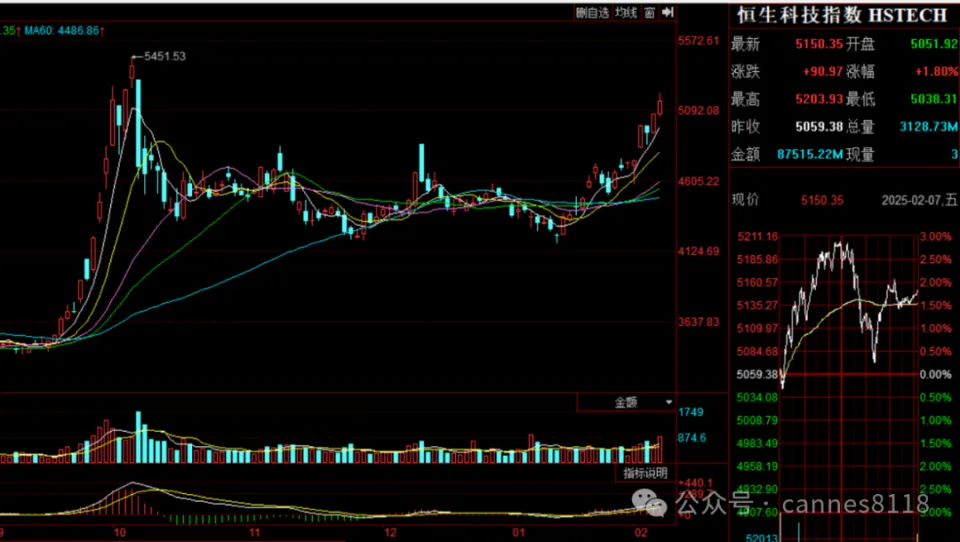Click the 5451.53 peak price marker
This screenshot has width=960, height=542.
164,56
